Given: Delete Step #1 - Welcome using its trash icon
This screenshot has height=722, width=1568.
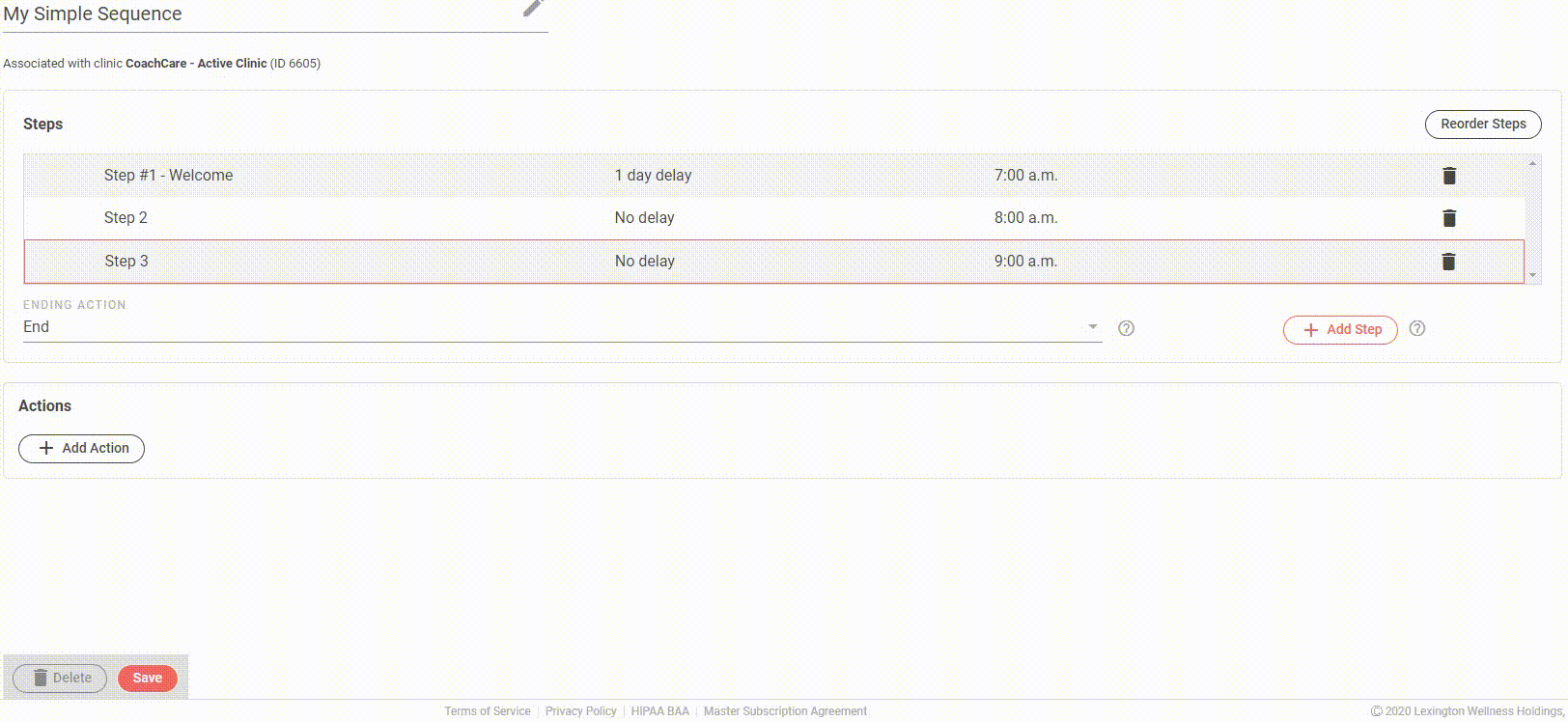Looking at the screenshot, I should [x=1448, y=176].
